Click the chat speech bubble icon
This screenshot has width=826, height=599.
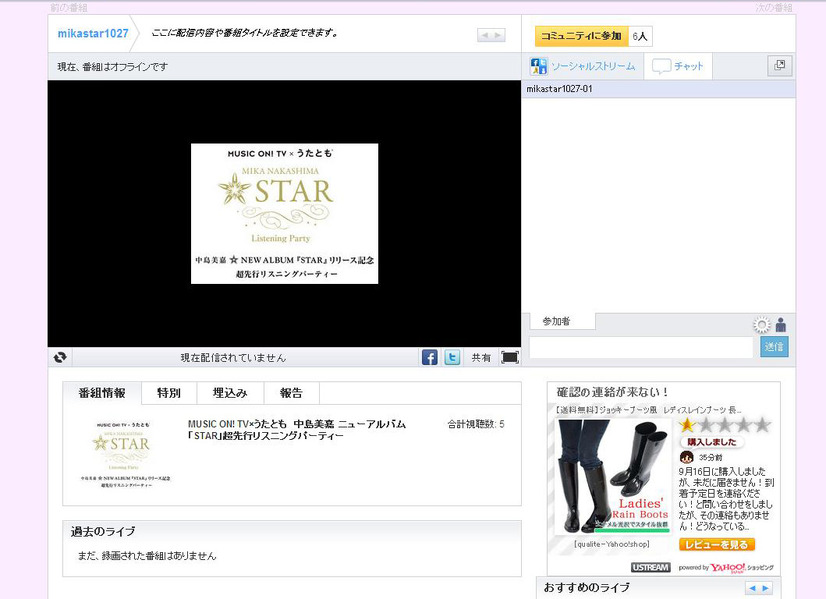click(x=661, y=66)
